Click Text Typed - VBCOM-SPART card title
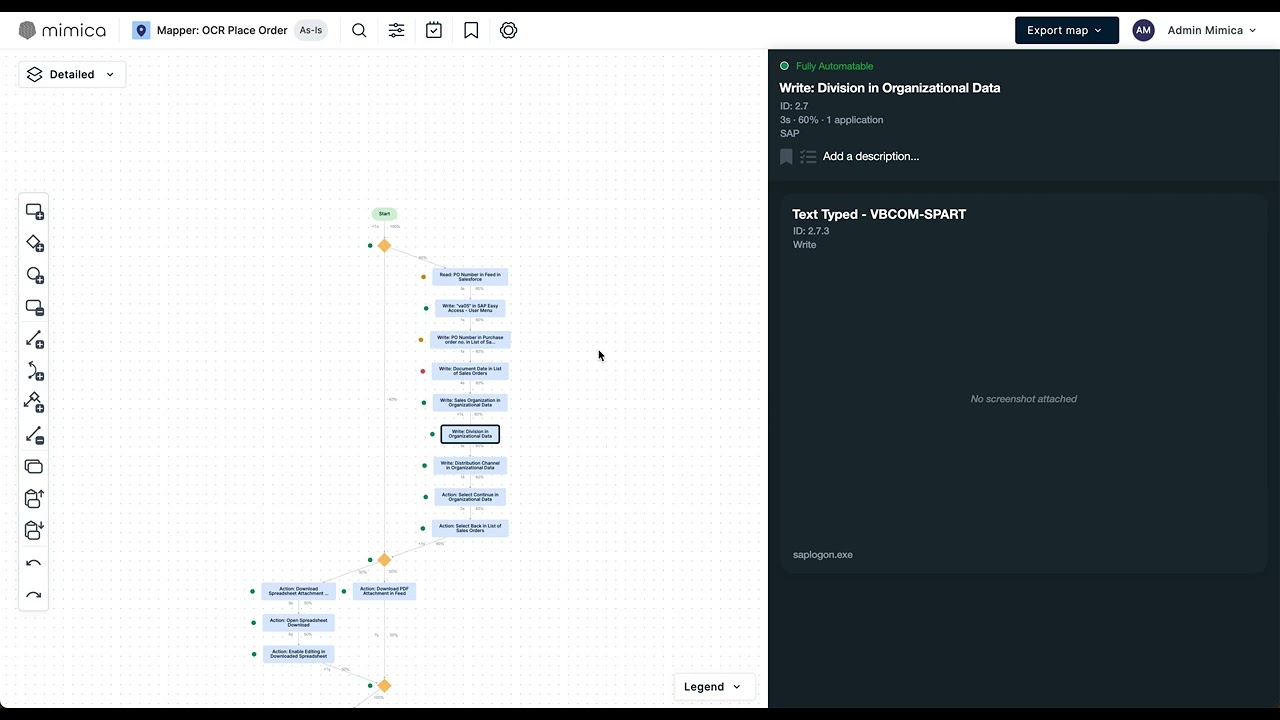Image resolution: width=1280 pixels, height=720 pixels. (x=879, y=214)
